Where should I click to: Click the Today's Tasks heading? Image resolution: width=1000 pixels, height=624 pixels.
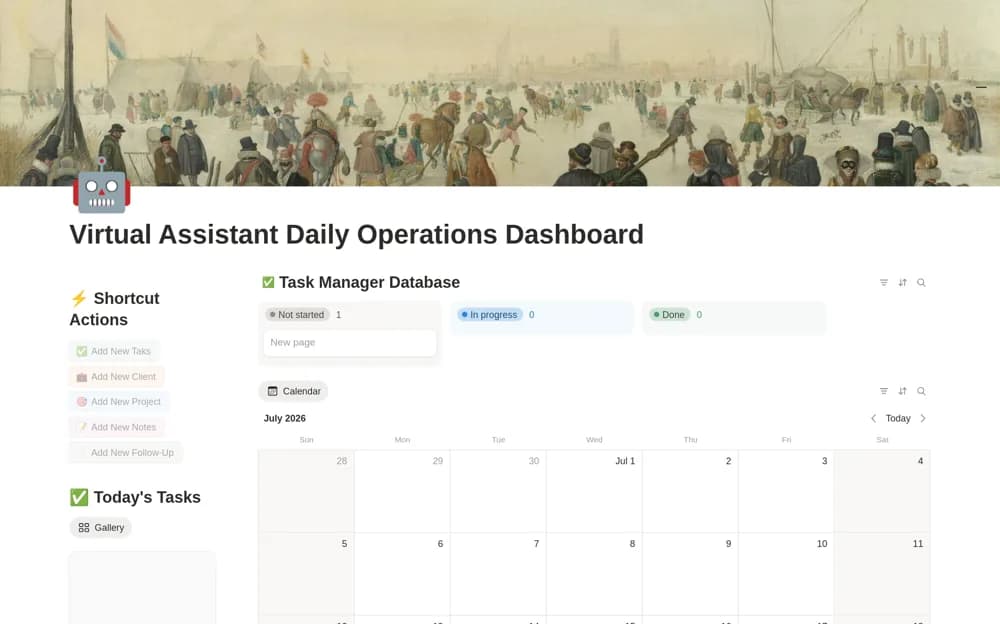coord(147,497)
